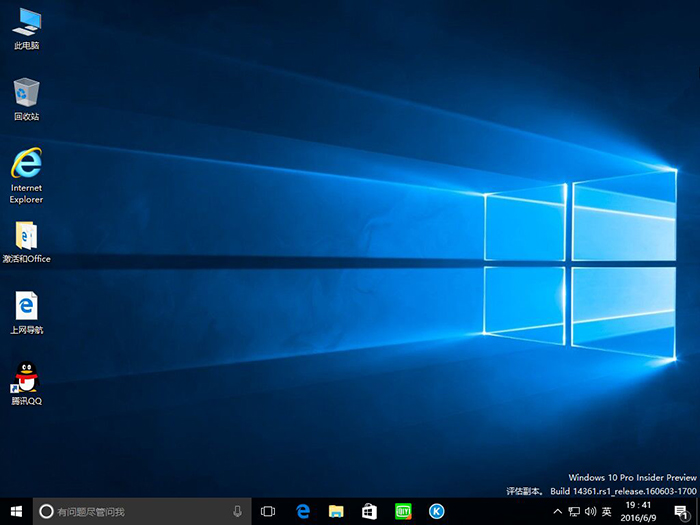
Task: Click the Cortana search box
Action: point(135,511)
